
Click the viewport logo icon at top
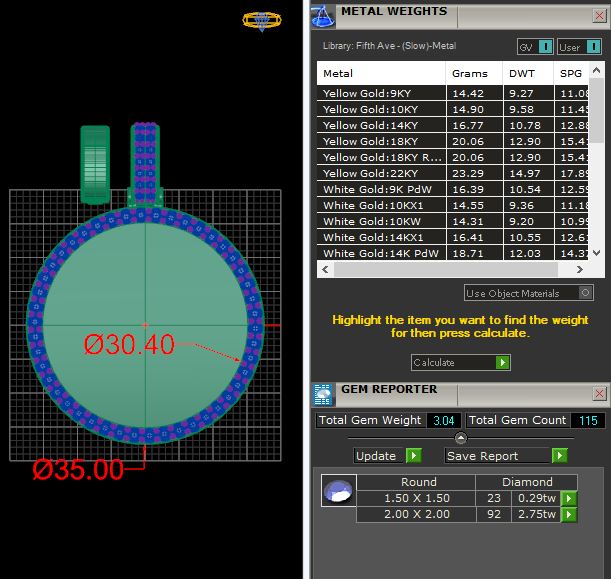click(262, 20)
